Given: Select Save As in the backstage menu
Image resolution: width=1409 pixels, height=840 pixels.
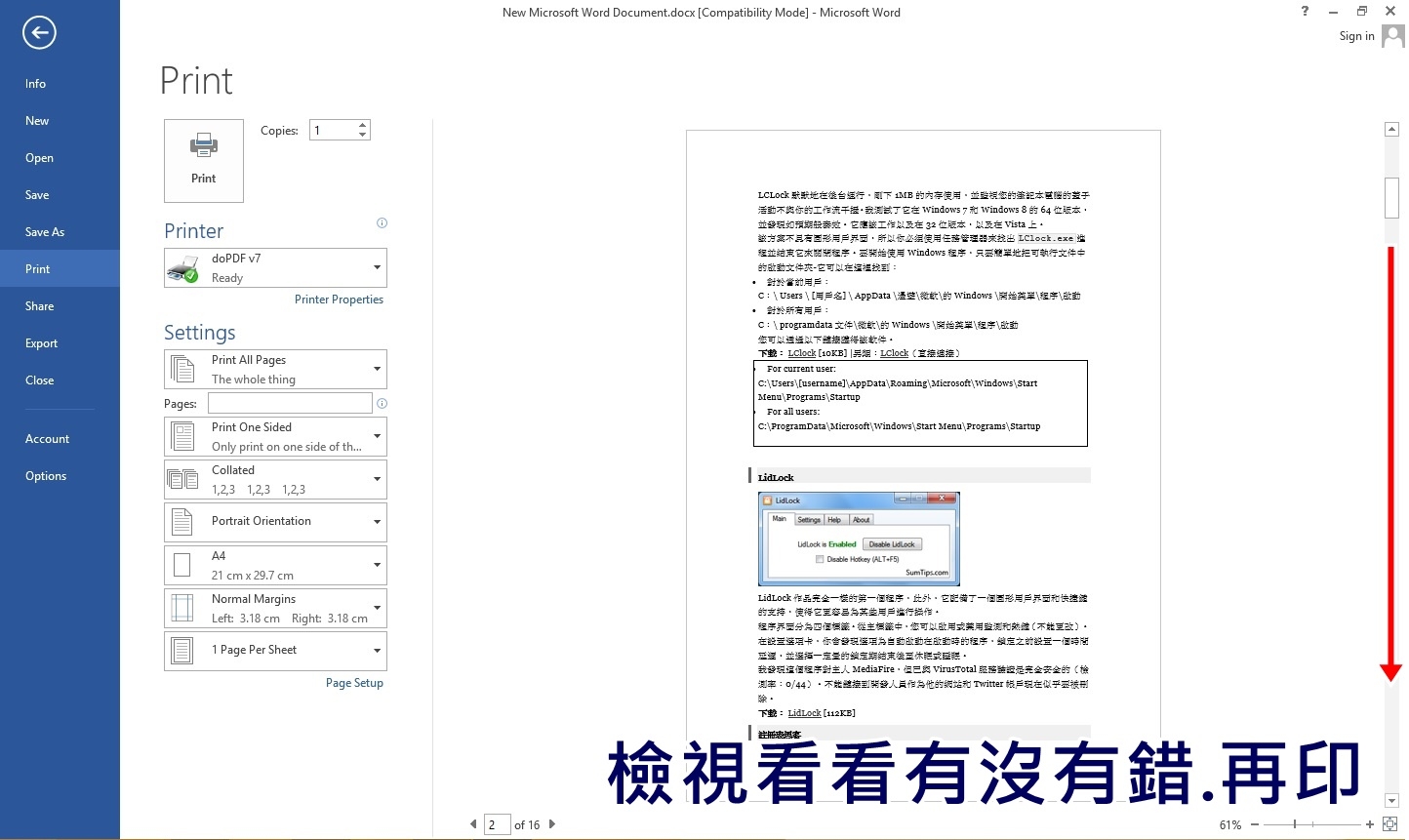Looking at the screenshot, I should (x=60, y=232).
